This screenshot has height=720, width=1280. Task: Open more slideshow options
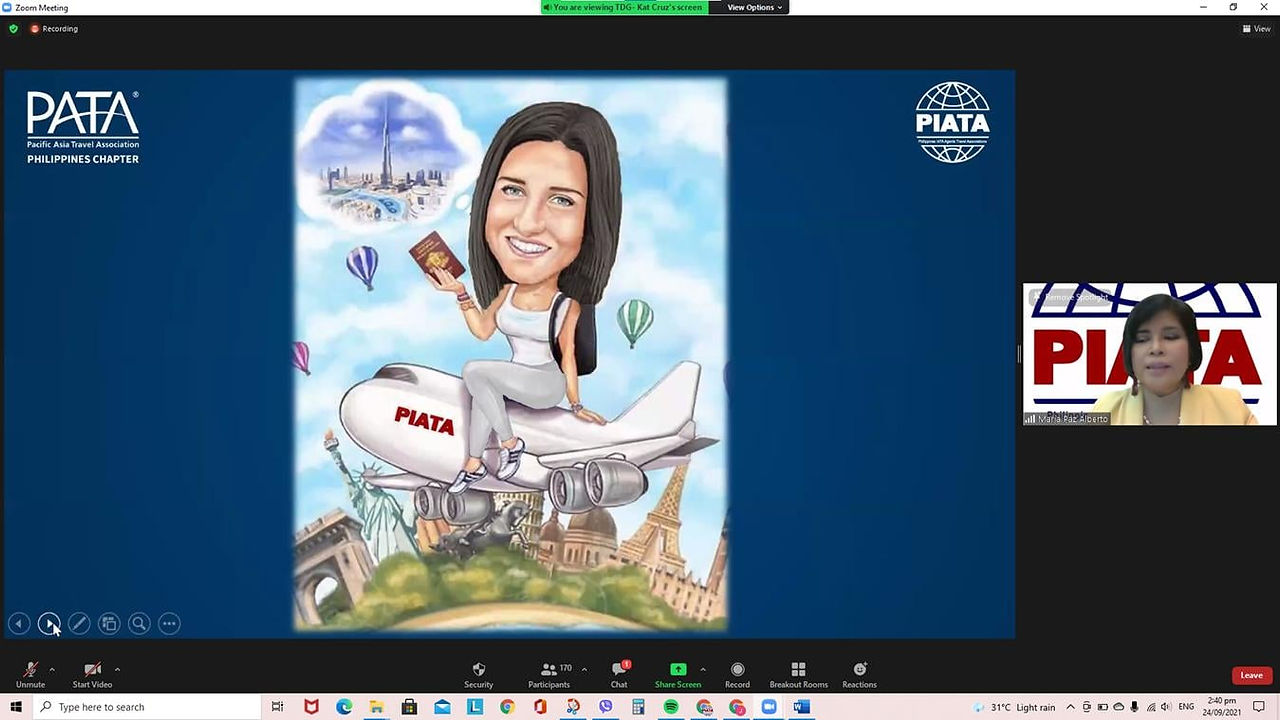pos(169,624)
